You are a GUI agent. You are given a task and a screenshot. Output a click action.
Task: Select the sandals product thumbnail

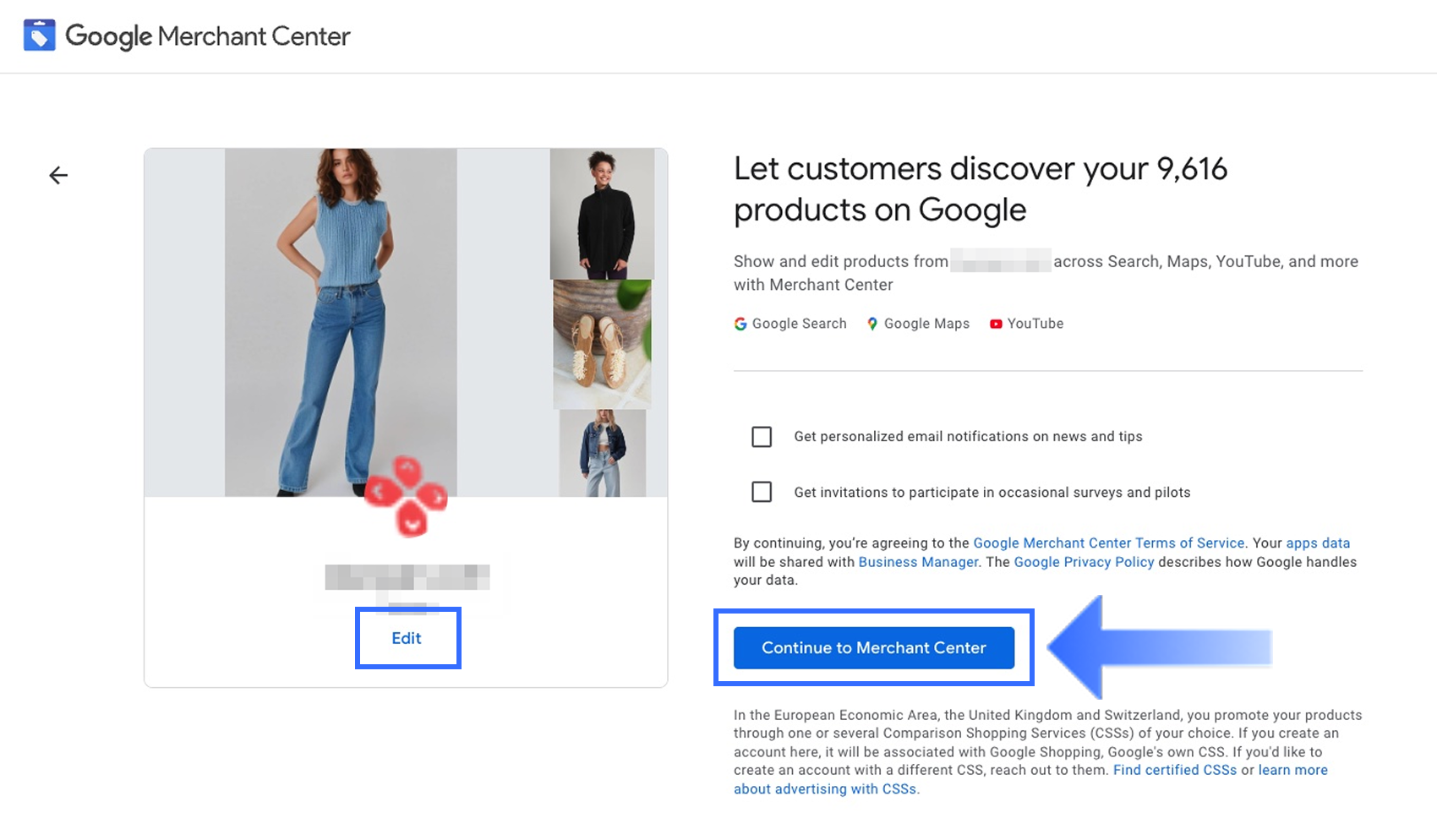click(x=602, y=344)
